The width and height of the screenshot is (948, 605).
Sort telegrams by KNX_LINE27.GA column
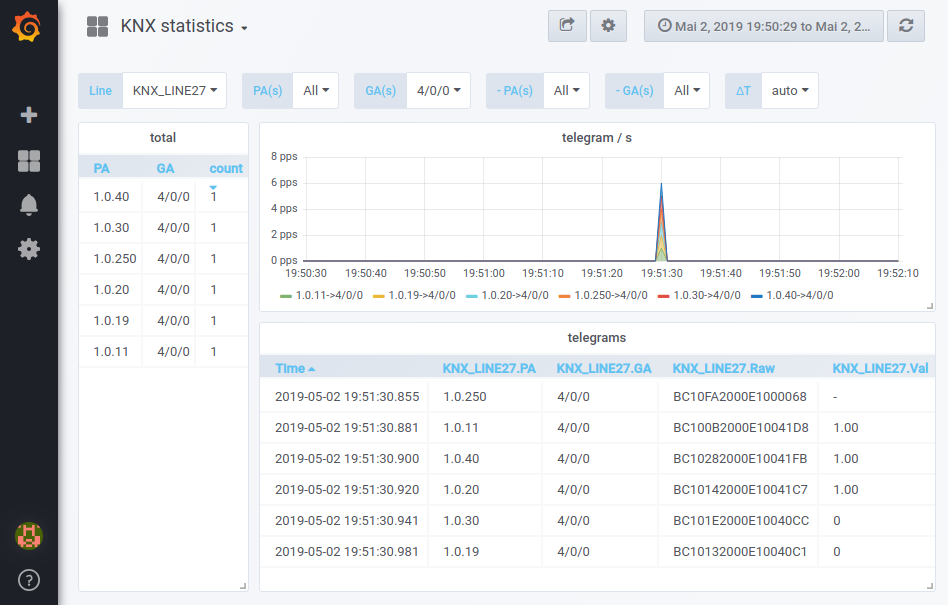tap(604, 369)
